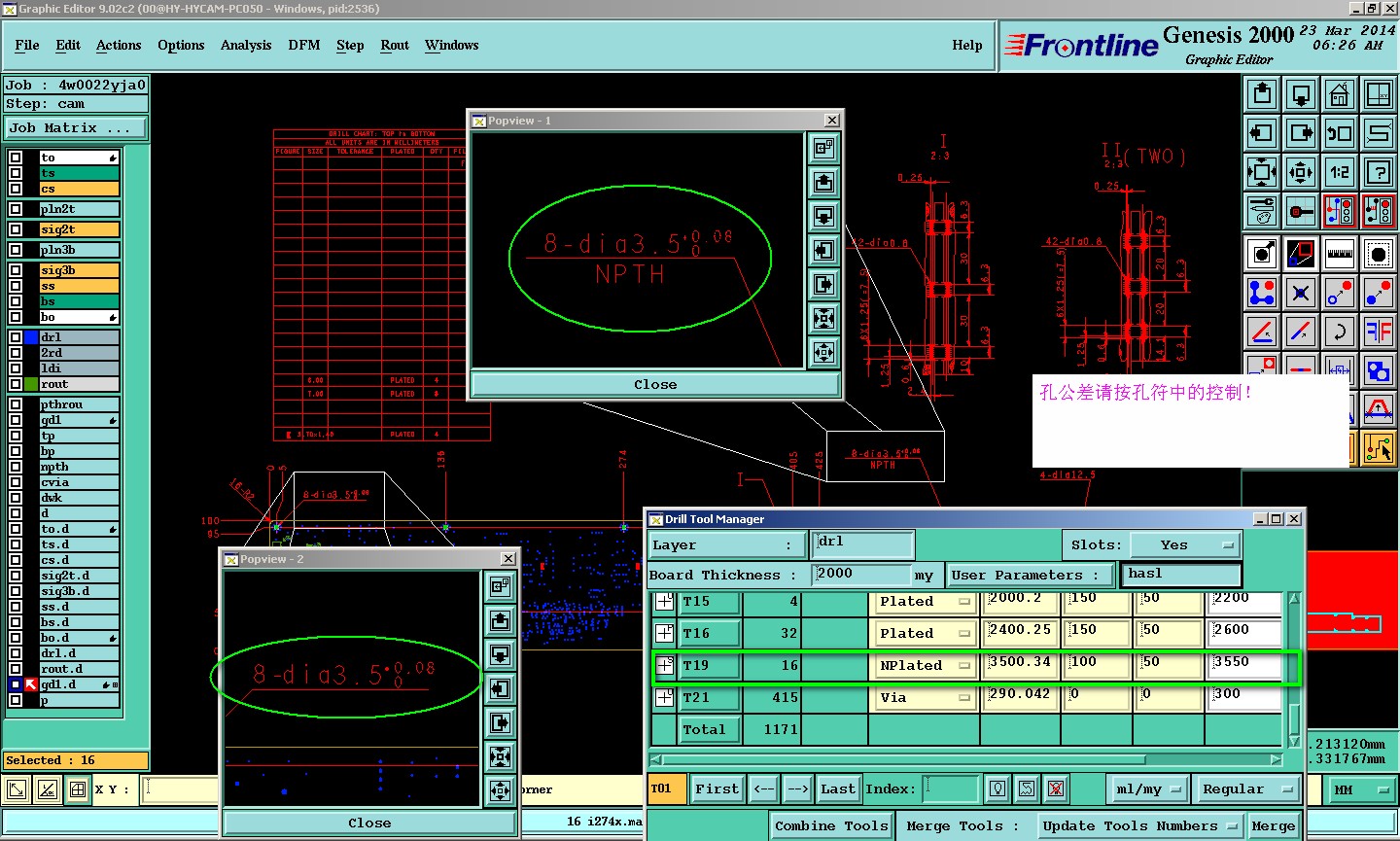Click the bottom-left arrow box icon
The image size is (1400, 841).
coord(17,789)
